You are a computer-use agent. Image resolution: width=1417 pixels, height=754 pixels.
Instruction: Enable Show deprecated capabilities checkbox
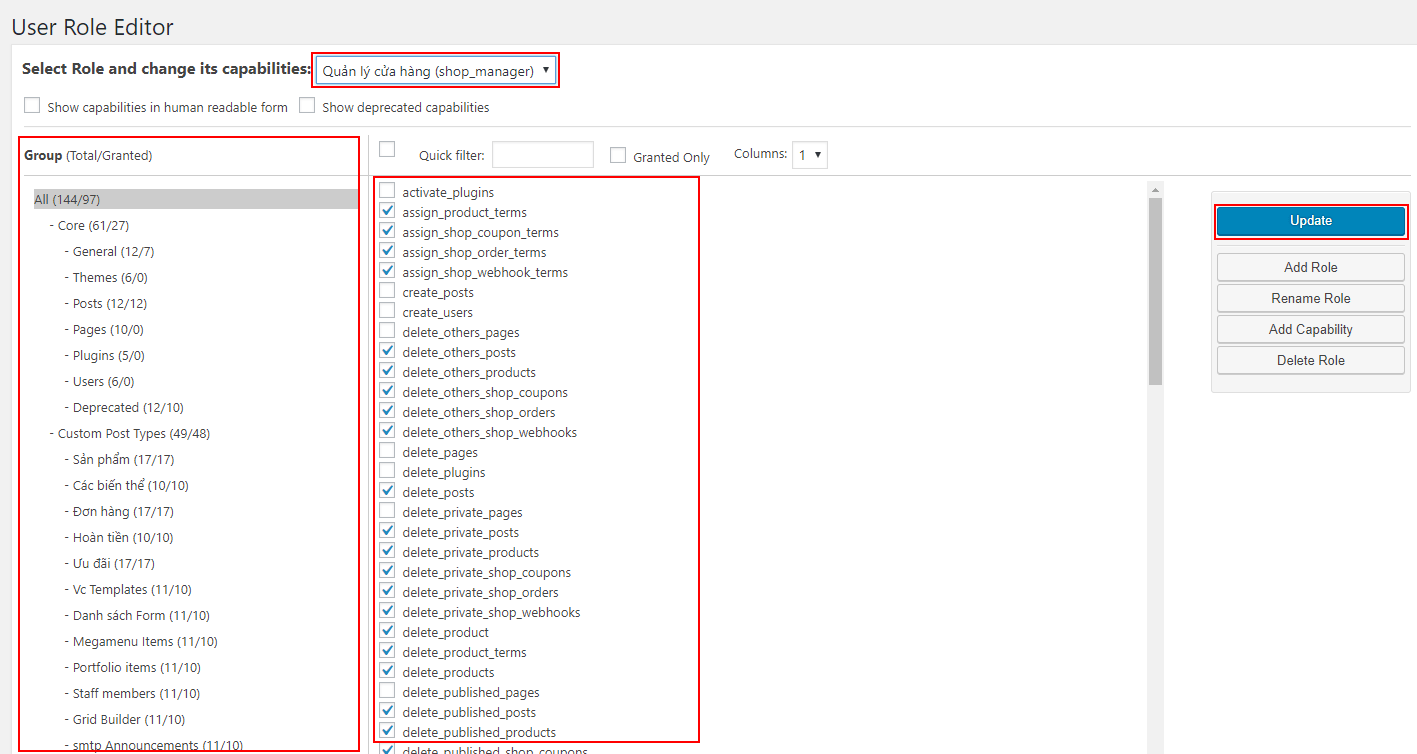pyautogui.click(x=307, y=105)
